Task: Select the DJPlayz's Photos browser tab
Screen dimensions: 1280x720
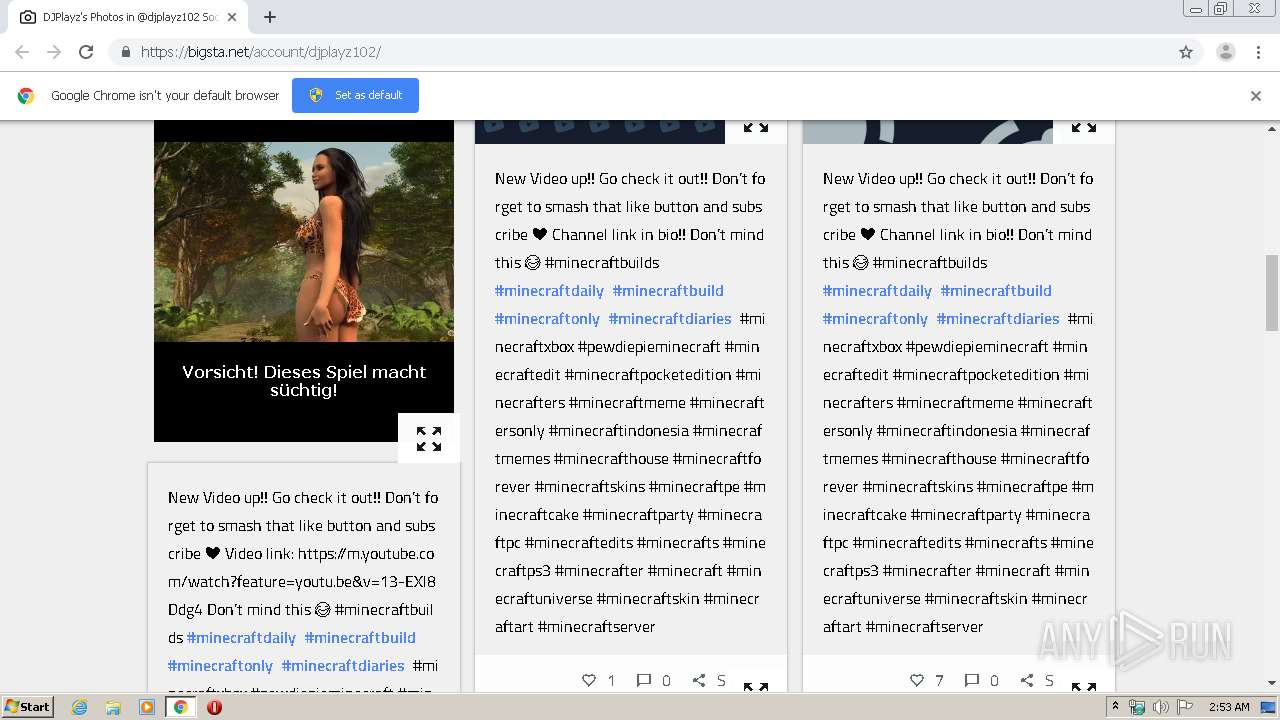Action: [x=127, y=17]
